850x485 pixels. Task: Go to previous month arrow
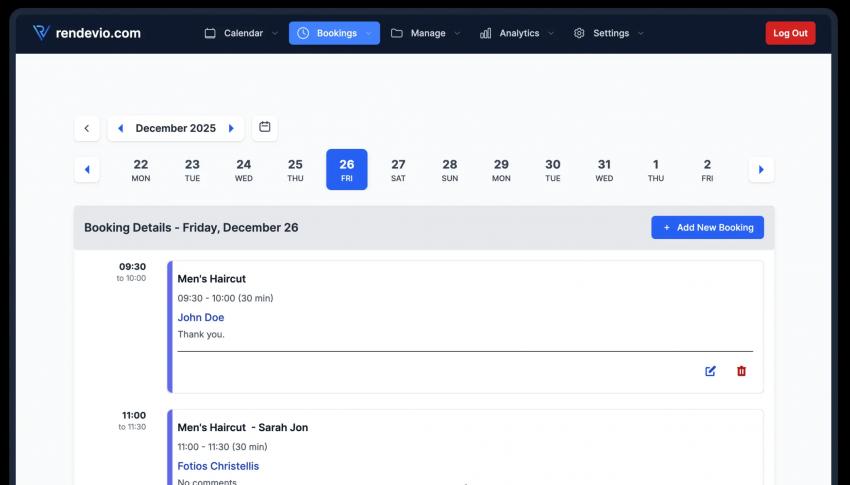[121, 128]
